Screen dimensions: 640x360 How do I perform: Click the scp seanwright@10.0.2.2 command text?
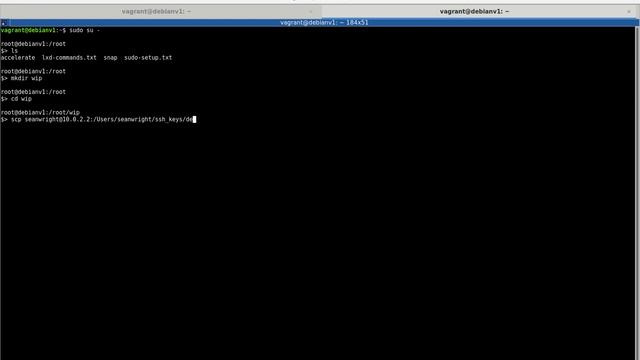coord(102,119)
